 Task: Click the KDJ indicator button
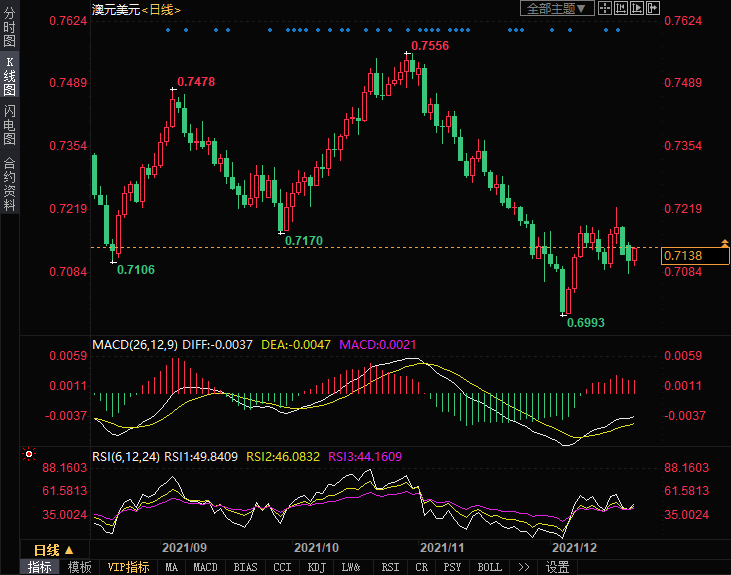click(x=317, y=567)
